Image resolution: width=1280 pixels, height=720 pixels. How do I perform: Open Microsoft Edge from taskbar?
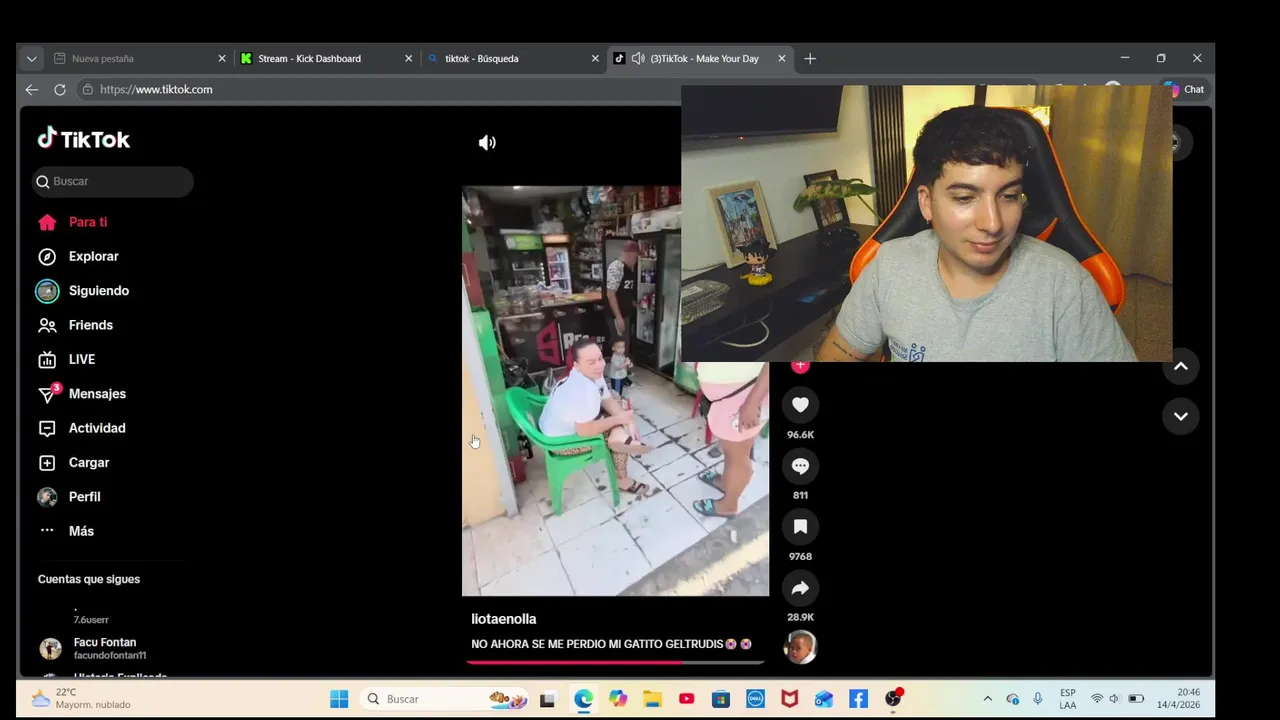tap(583, 699)
